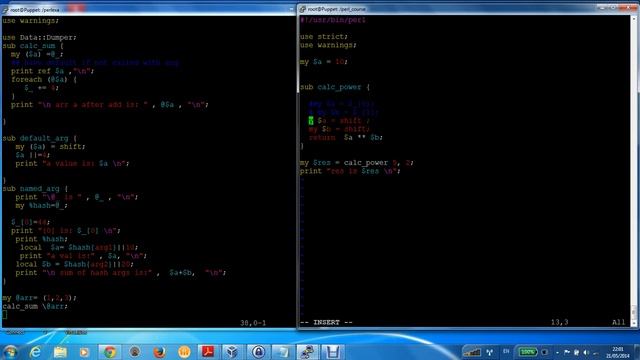Click the right terminal's vertical scrollbar
The width and height of the screenshot is (640, 360).
click(634, 171)
